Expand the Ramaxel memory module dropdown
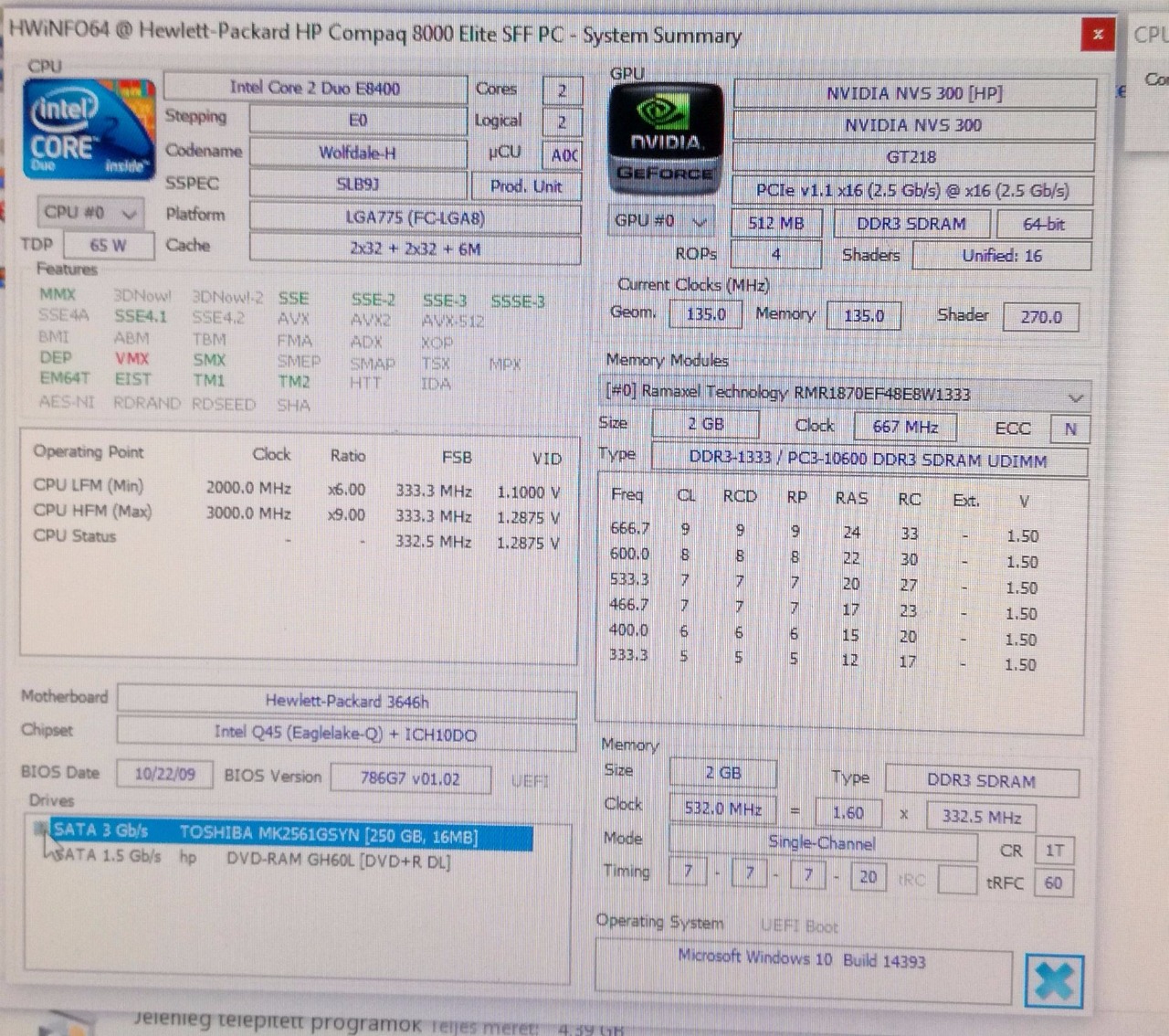This screenshot has width=1169, height=1036. [x=1075, y=397]
